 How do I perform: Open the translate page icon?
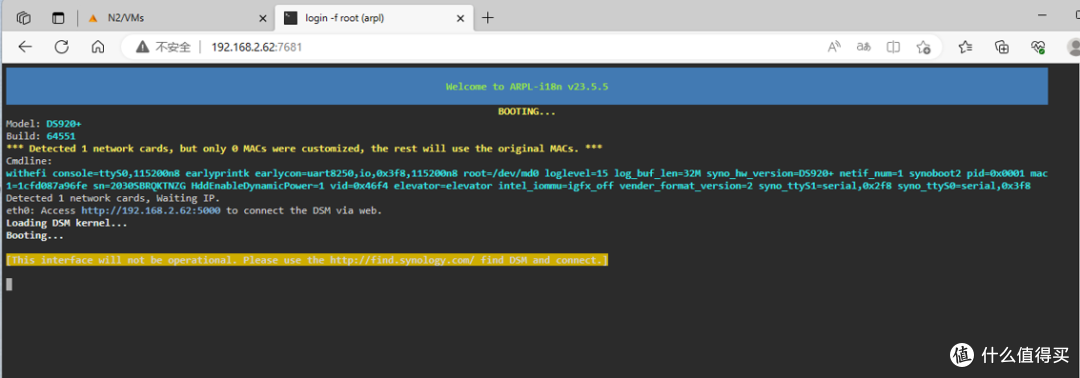point(864,47)
